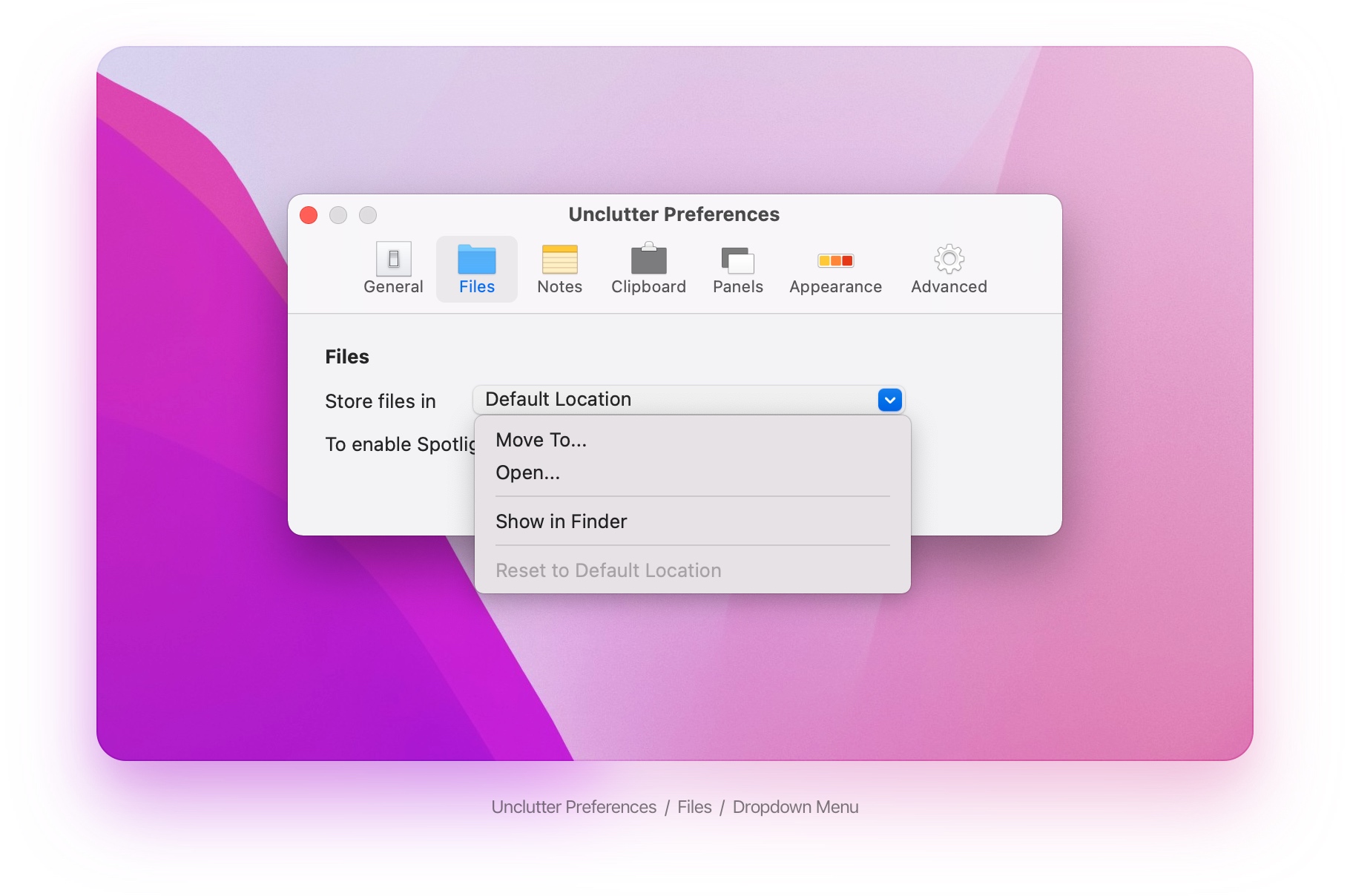Click the 'To enable Spotlig' text line
This screenshot has width=1350, height=896.
[x=401, y=444]
